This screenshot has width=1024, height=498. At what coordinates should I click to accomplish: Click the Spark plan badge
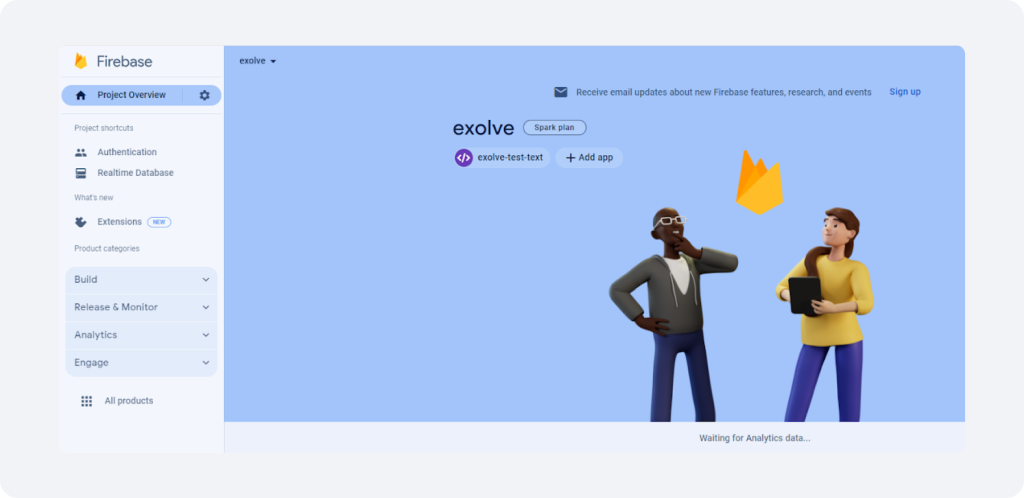click(x=554, y=127)
